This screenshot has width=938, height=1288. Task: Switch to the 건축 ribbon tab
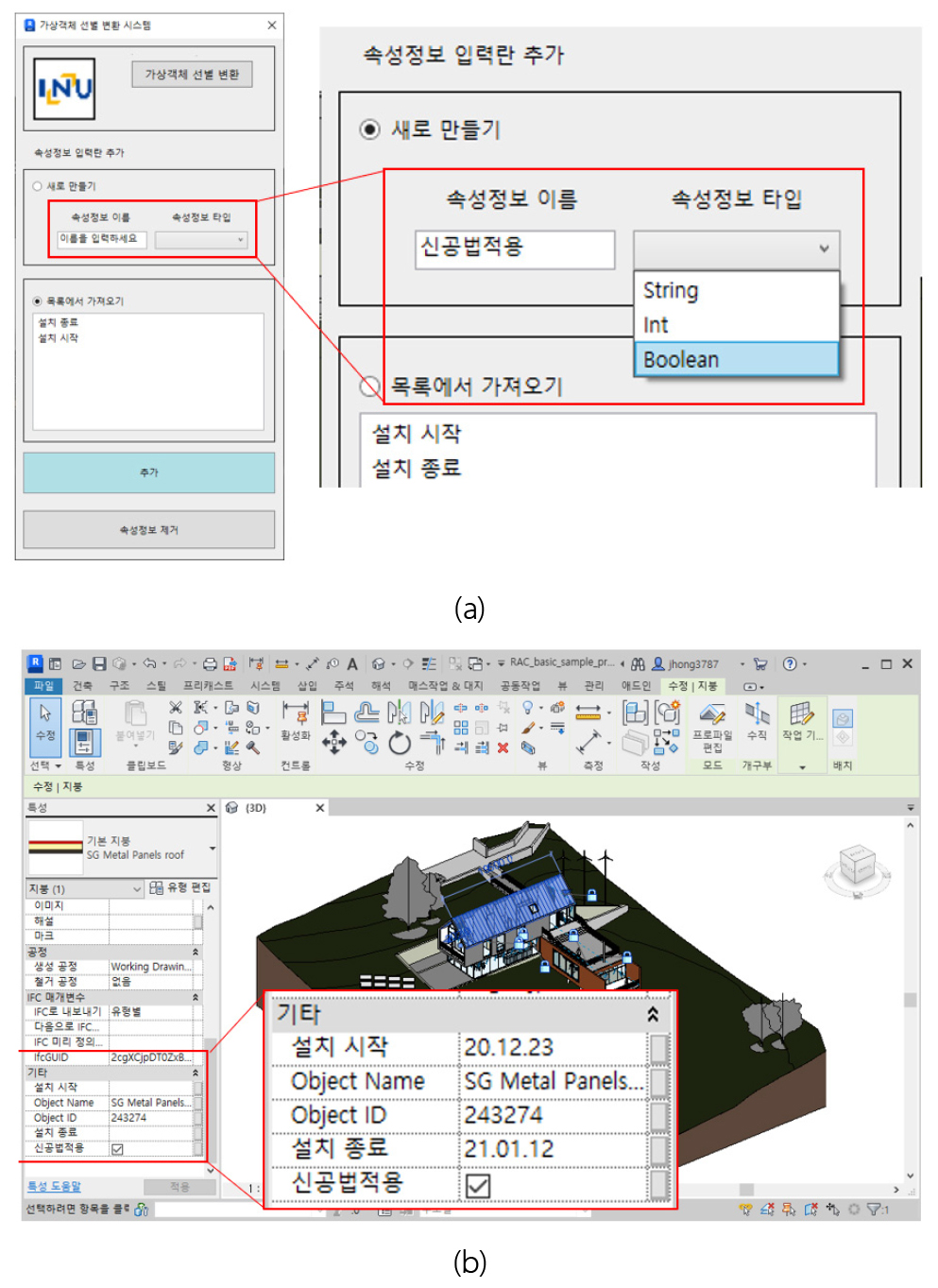pyautogui.click(x=83, y=686)
